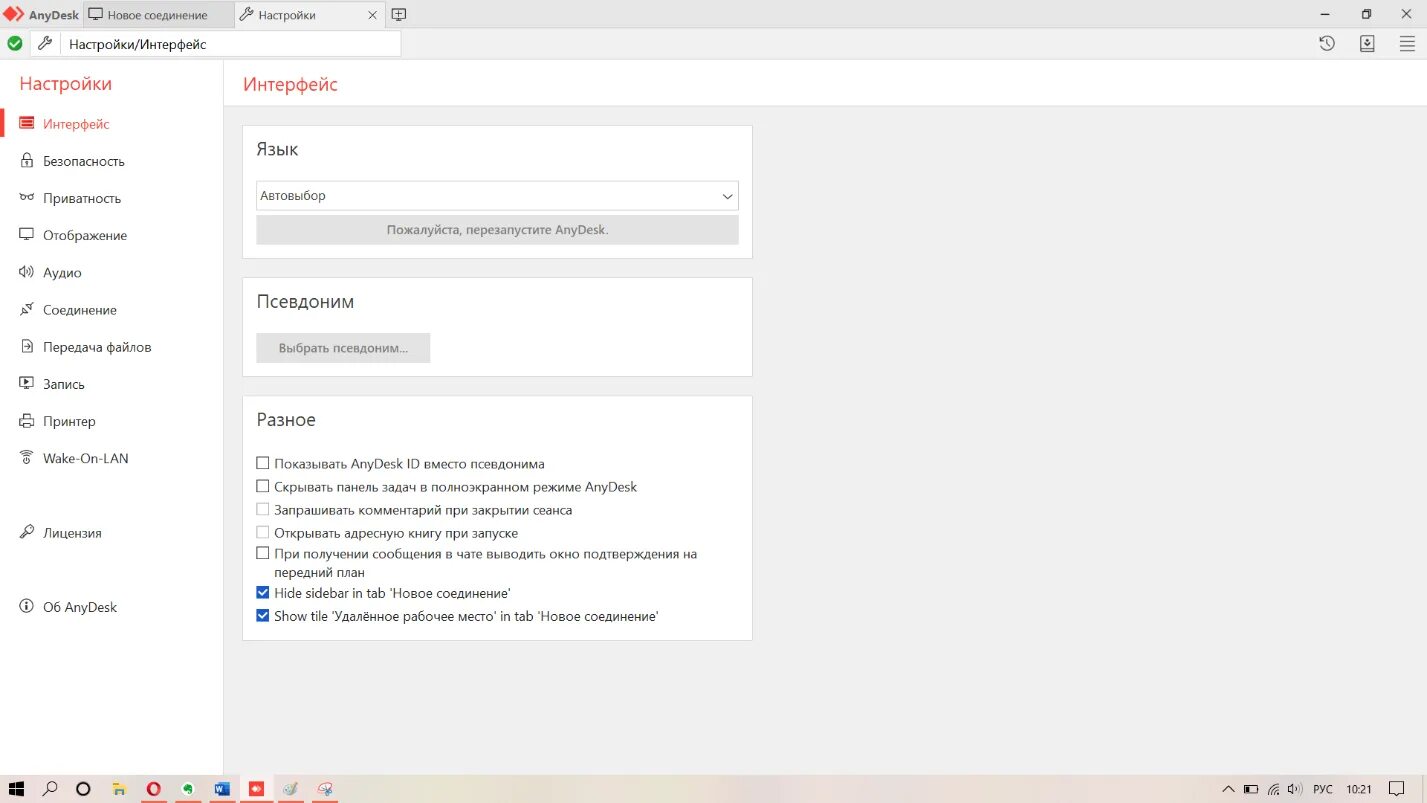The width and height of the screenshot is (1427, 803).
Task: Open the Безопасность settings section
Action: click(x=84, y=161)
